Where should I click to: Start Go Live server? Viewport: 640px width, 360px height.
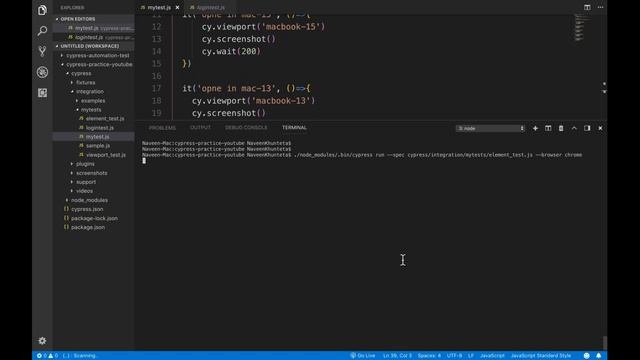tap(363, 356)
